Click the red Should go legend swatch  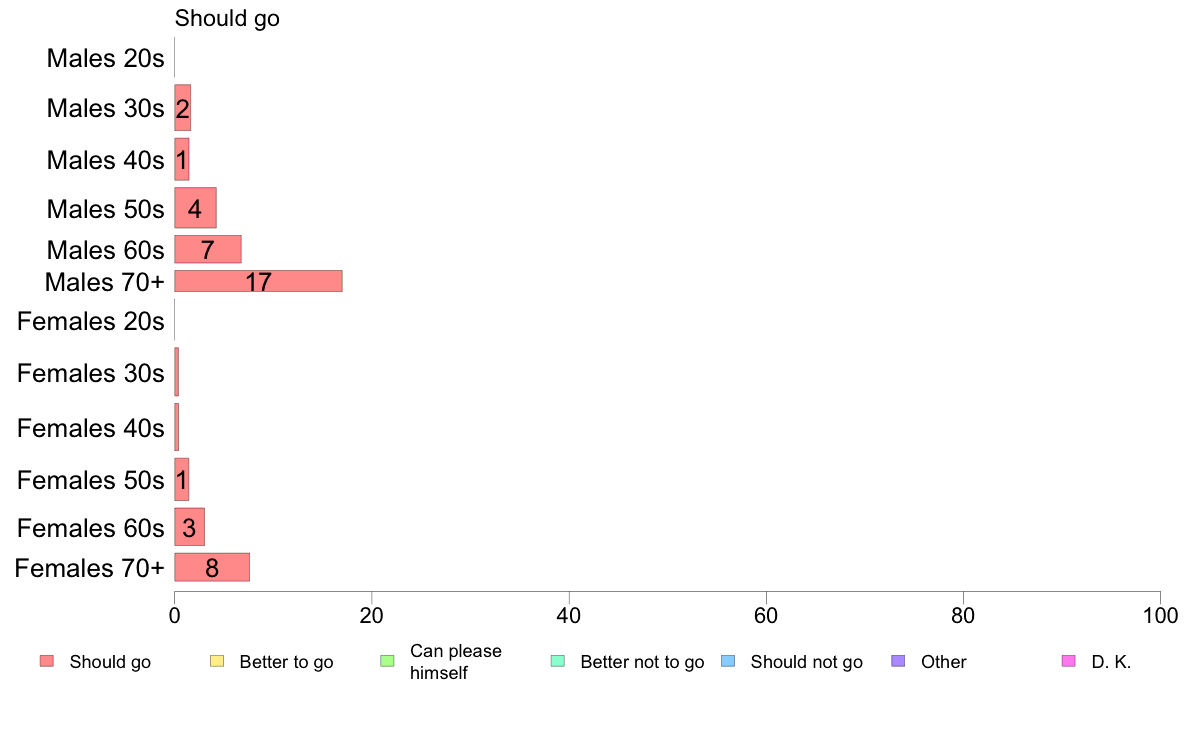coord(47,661)
